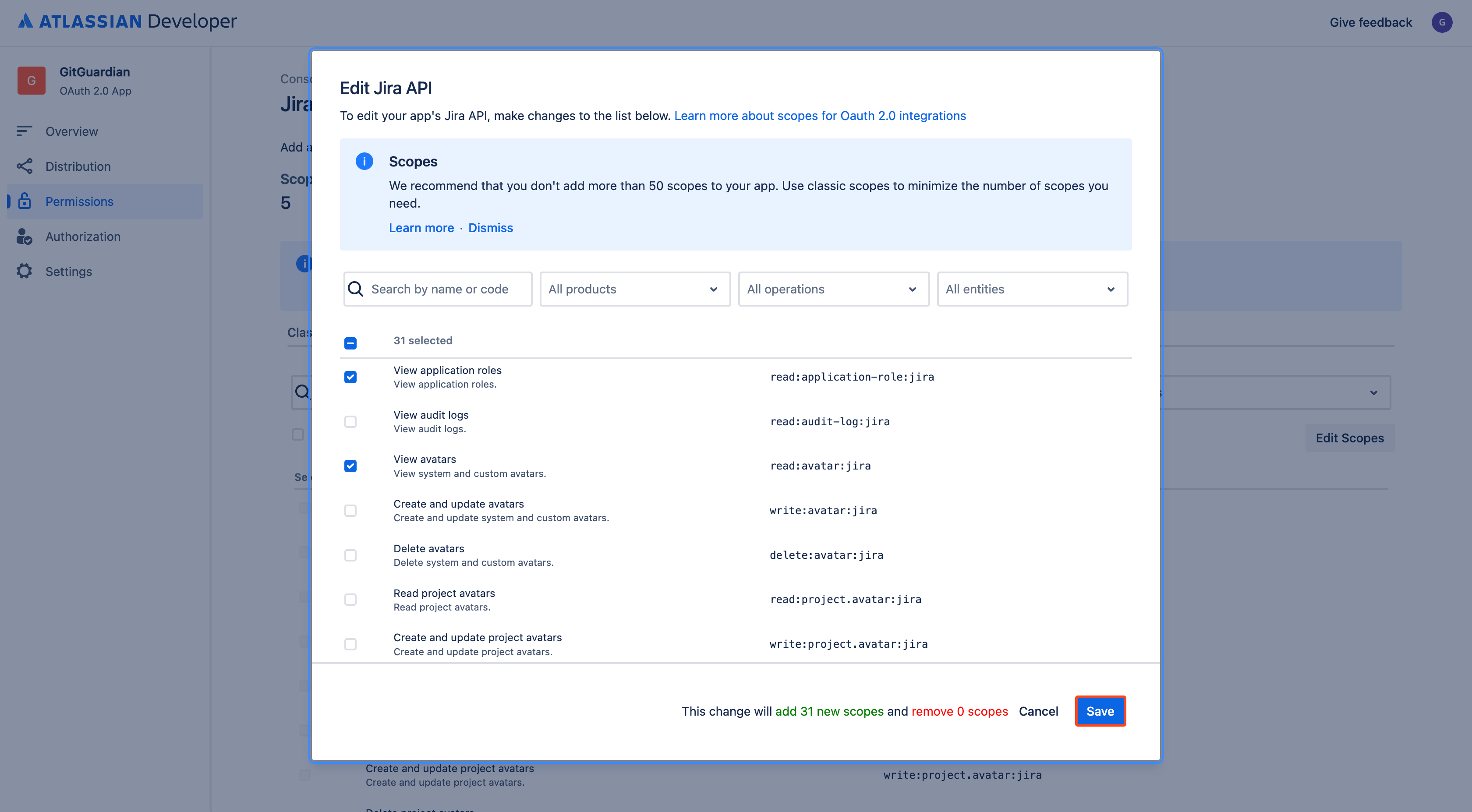This screenshot has width=1472, height=812.
Task: Click the Atlassian Developer logo
Action: pos(127,22)
